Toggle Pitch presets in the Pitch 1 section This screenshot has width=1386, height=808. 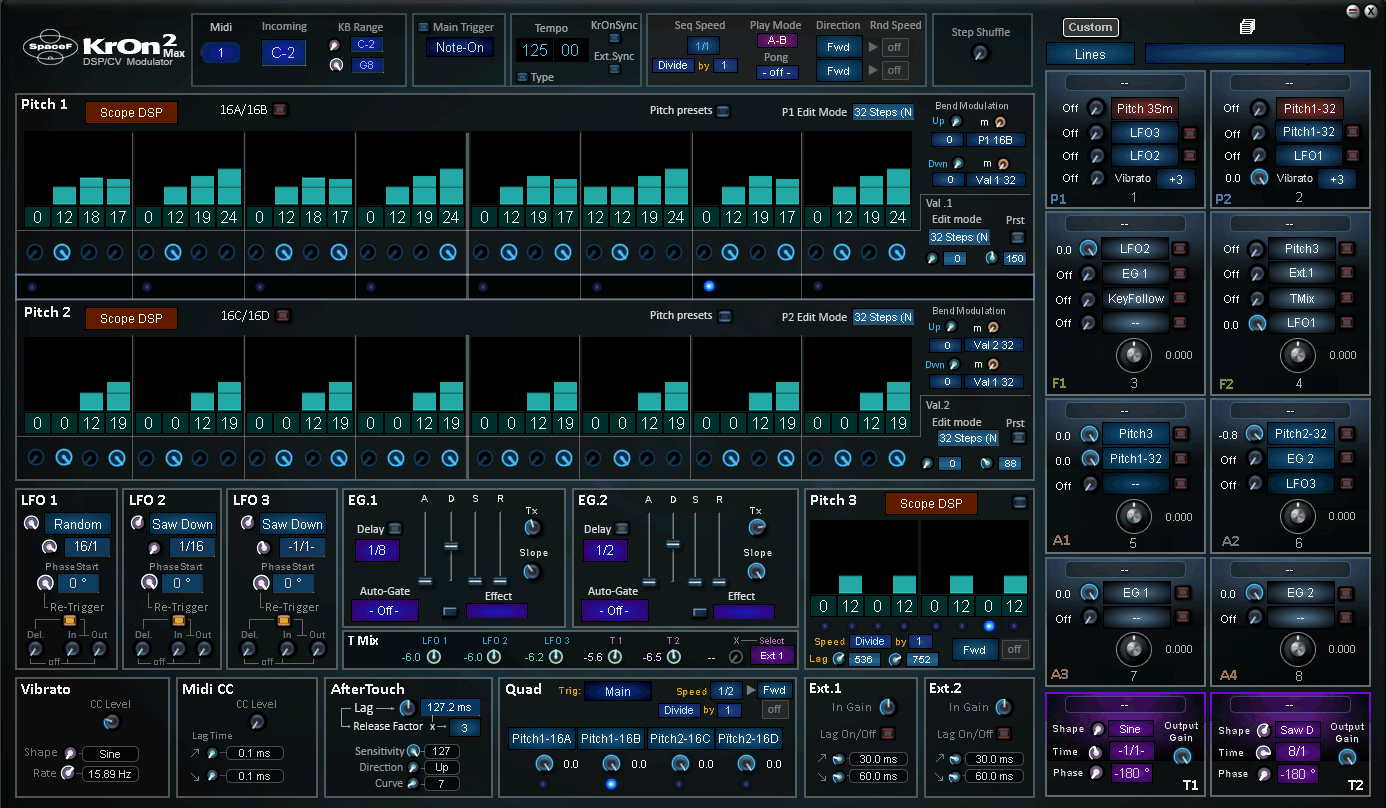pos(724,111)
